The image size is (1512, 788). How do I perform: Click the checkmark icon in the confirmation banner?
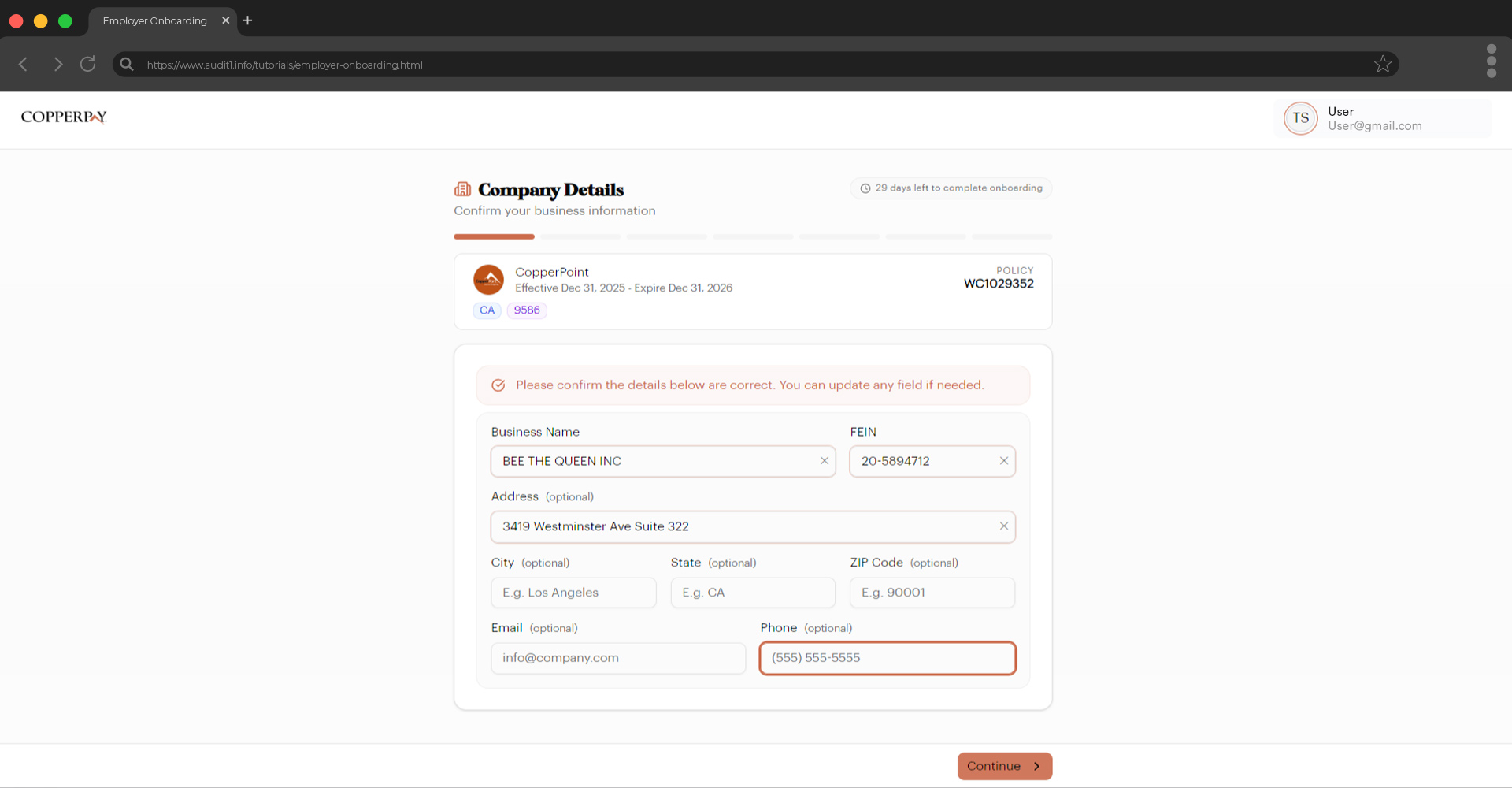click(498, 385)
